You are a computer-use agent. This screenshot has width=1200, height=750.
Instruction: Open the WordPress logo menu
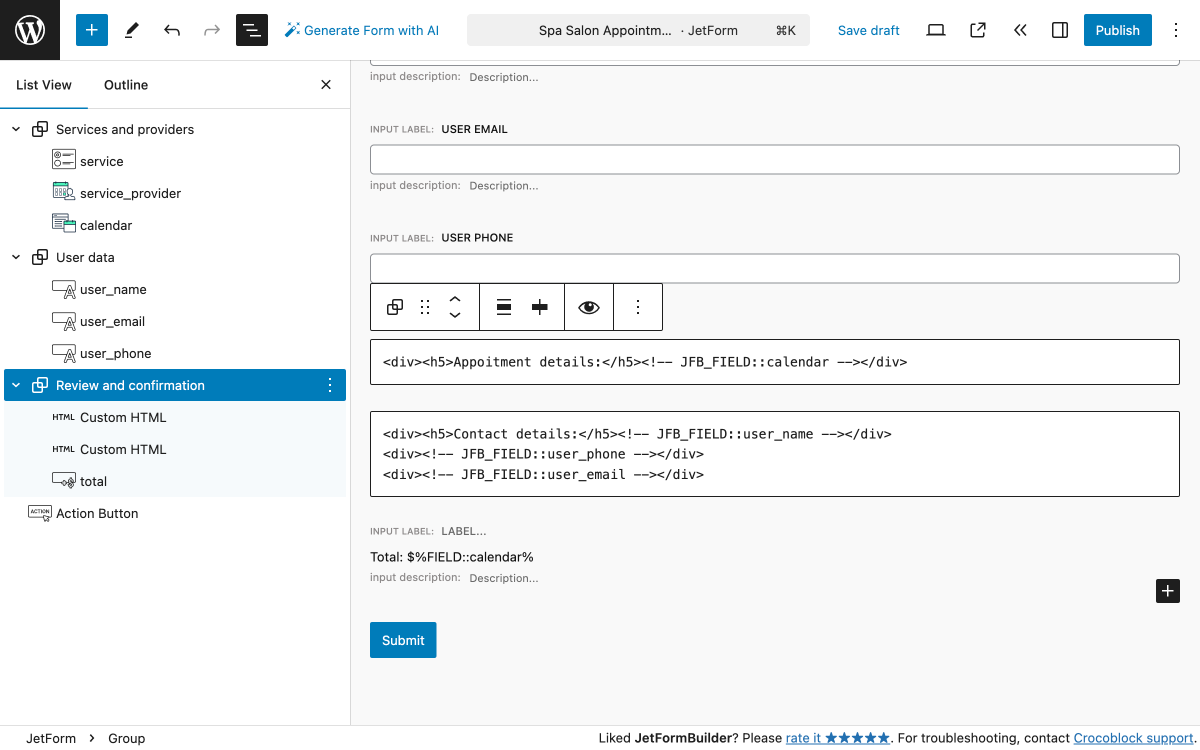pyautogui.click(x=30, y=30)
